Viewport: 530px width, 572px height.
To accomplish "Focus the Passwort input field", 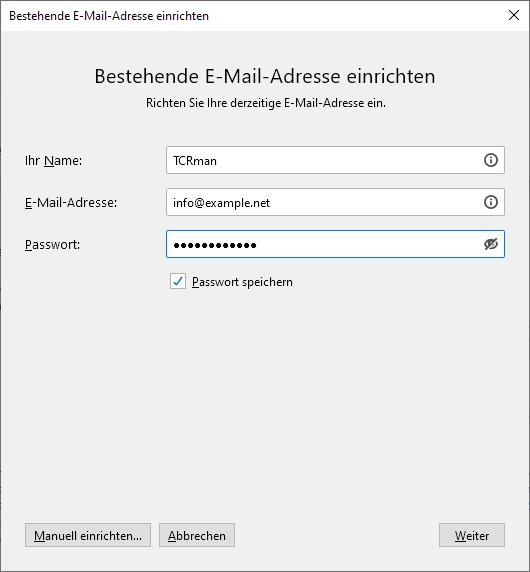I will click(x=335, y=244).
